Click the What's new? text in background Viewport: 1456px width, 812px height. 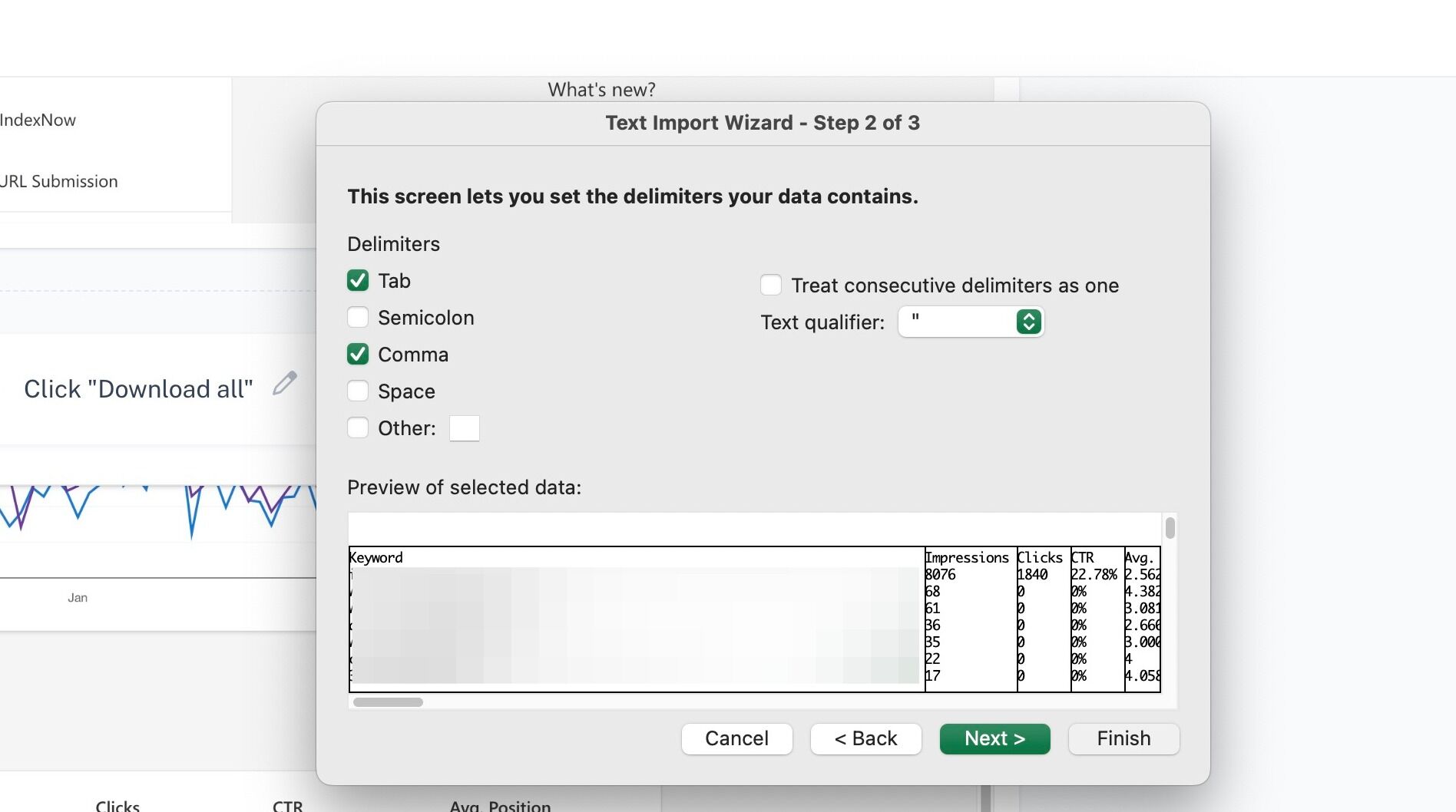click(601, 90)
